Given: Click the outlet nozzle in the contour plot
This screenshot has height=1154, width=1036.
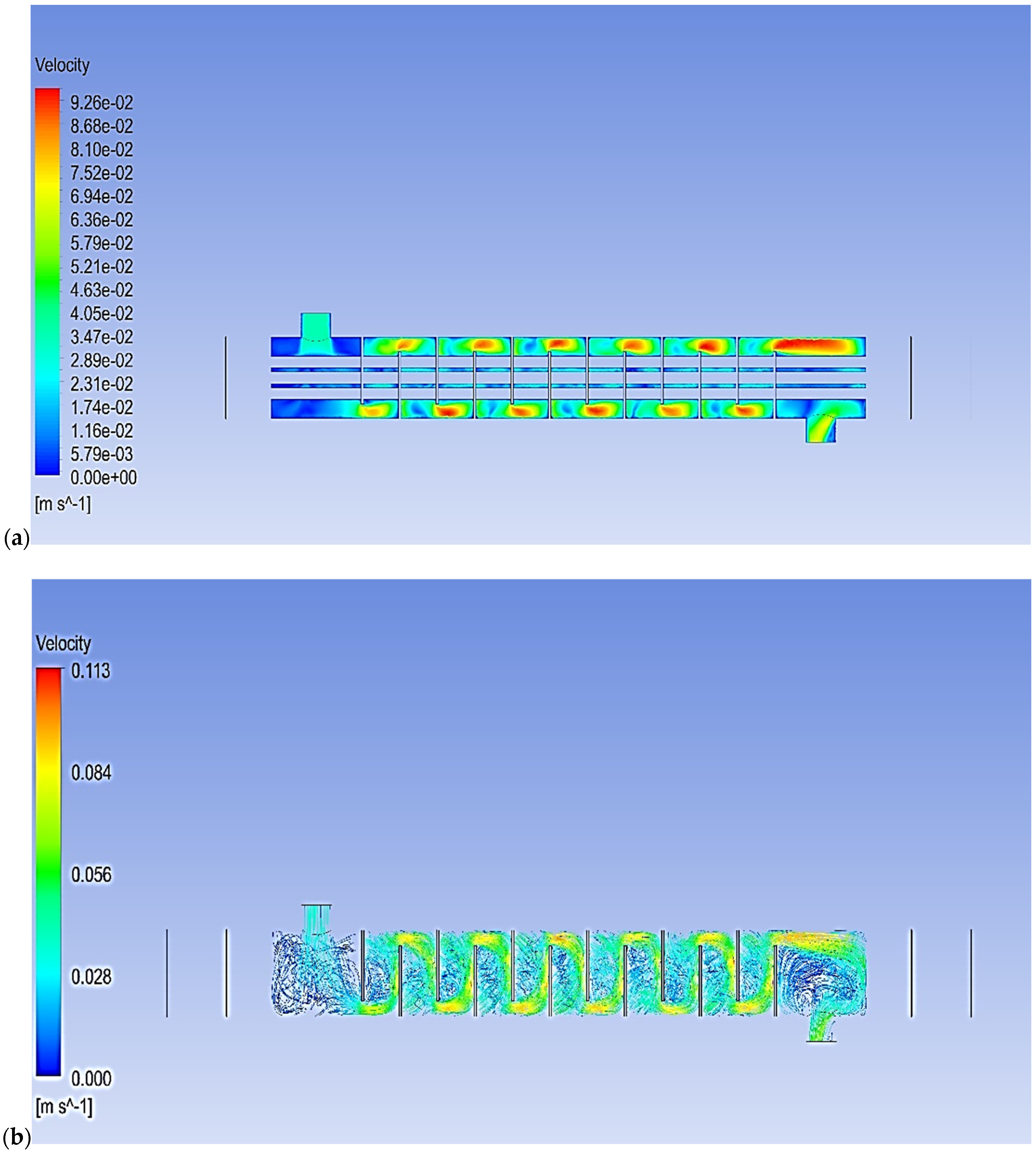Looking at the screenshot, I should [x=820, y=430].
